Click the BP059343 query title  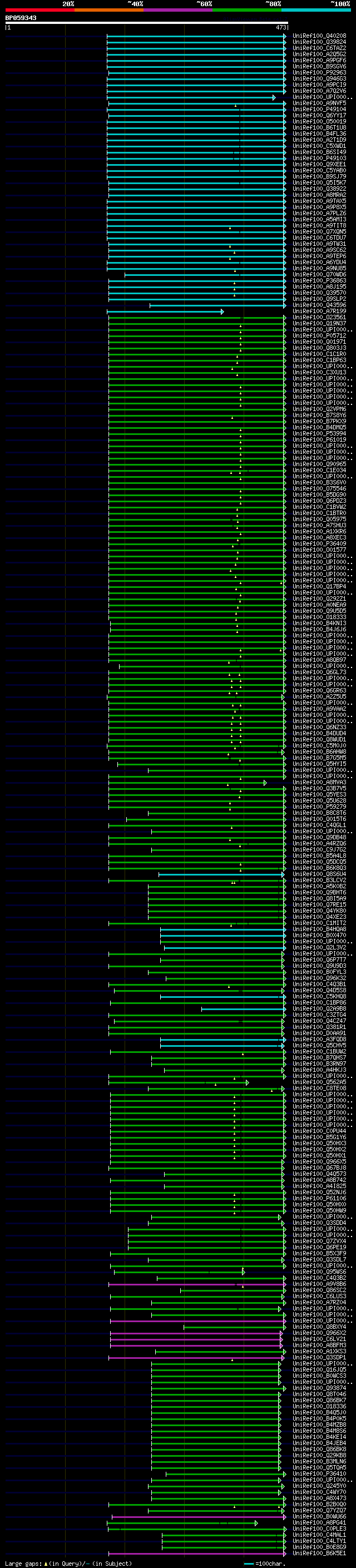pos(21,18)
